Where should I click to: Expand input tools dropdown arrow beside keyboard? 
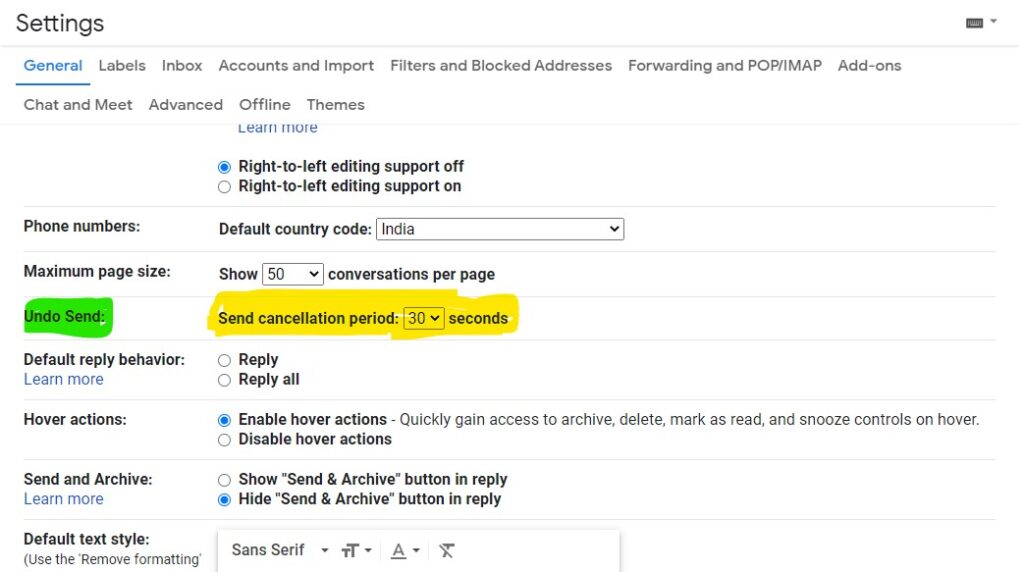click(x=993, y=22)
